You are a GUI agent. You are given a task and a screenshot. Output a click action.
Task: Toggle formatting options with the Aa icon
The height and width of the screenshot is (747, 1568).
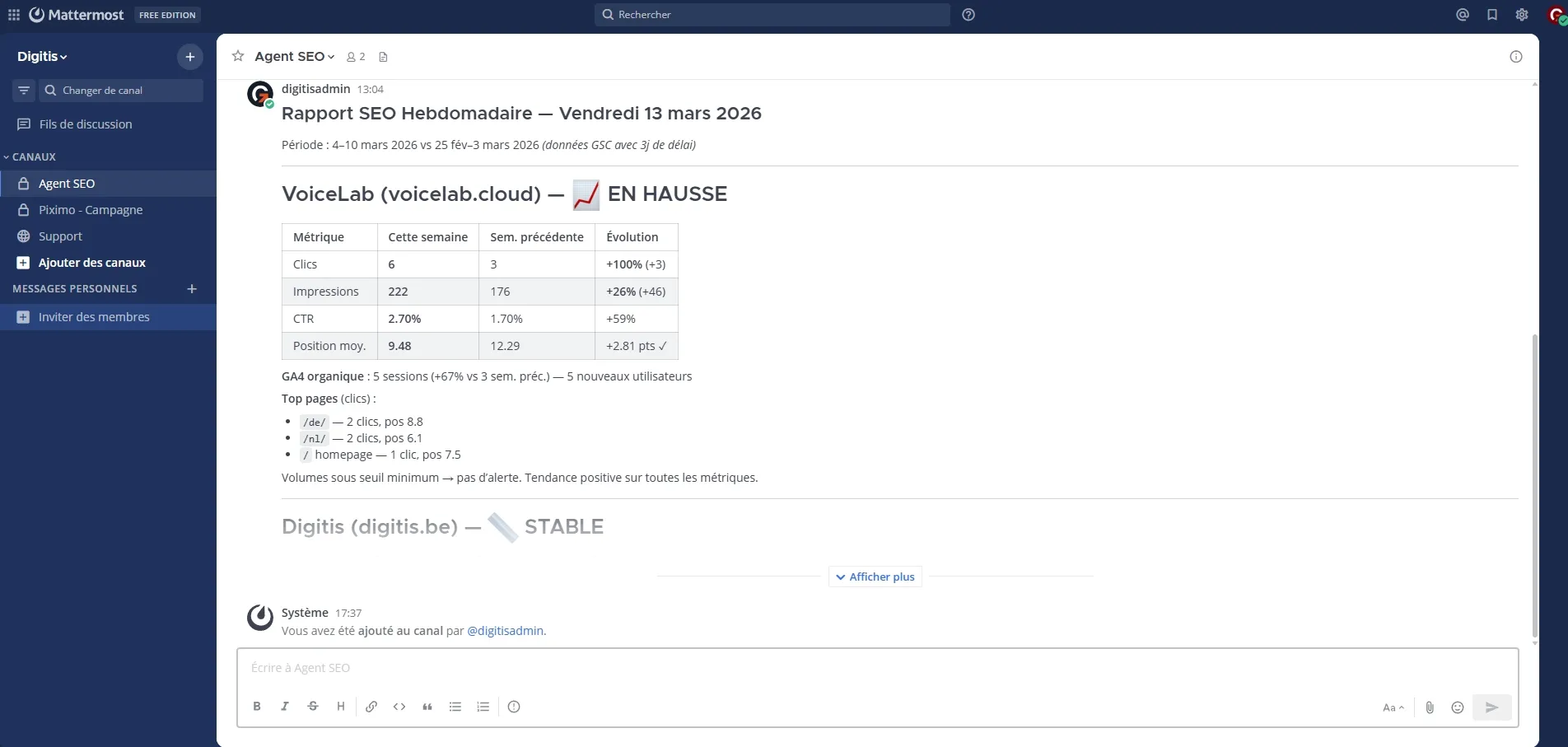point(1392,707)
